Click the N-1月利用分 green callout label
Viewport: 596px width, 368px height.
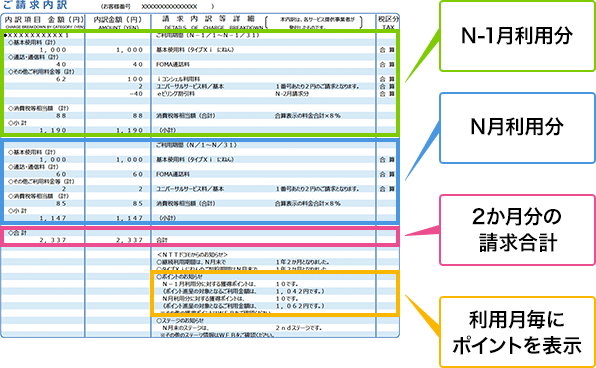[x=517, y=36]
